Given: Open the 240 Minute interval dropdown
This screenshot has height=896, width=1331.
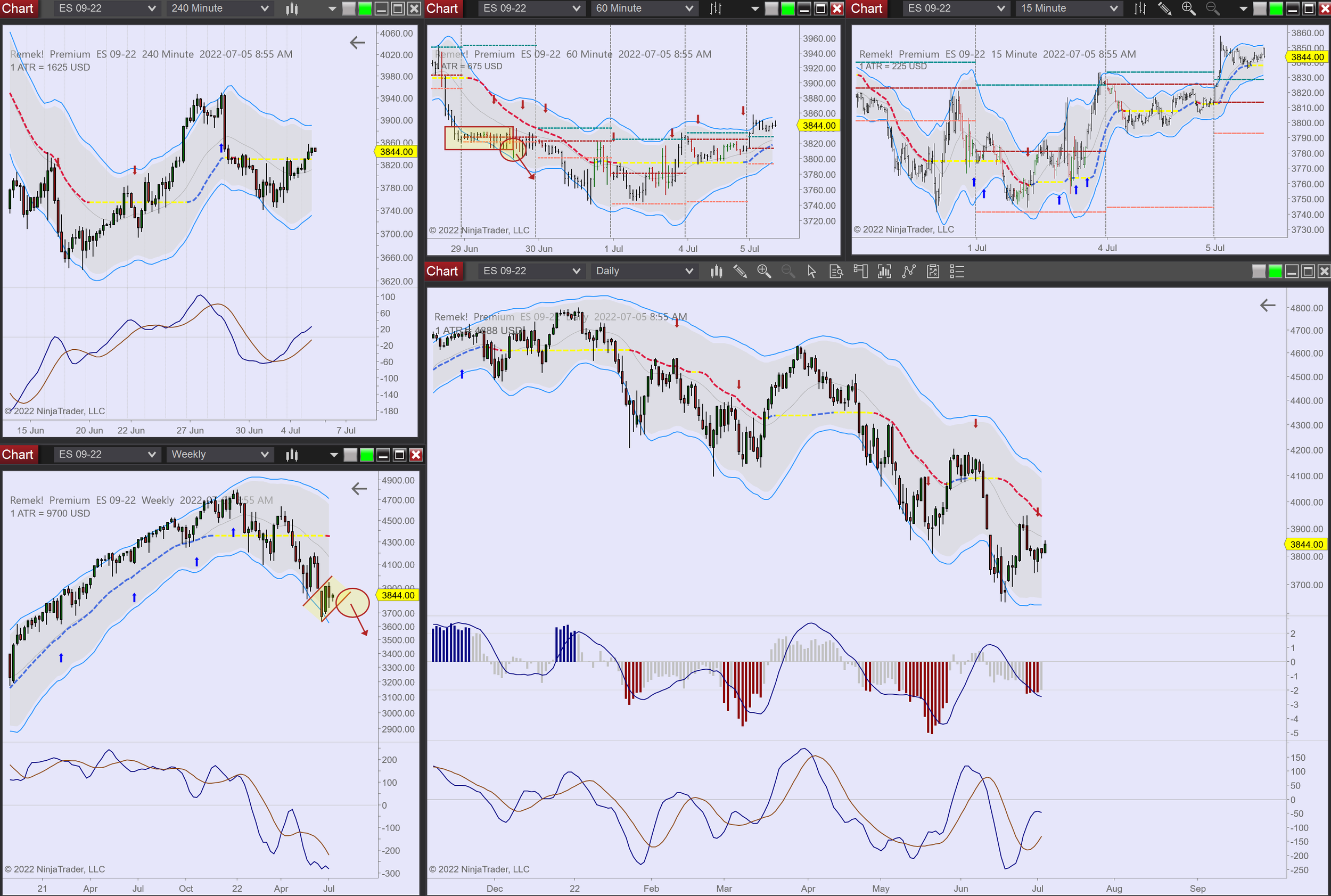Looking at the screenshot, I should [219, 9].
